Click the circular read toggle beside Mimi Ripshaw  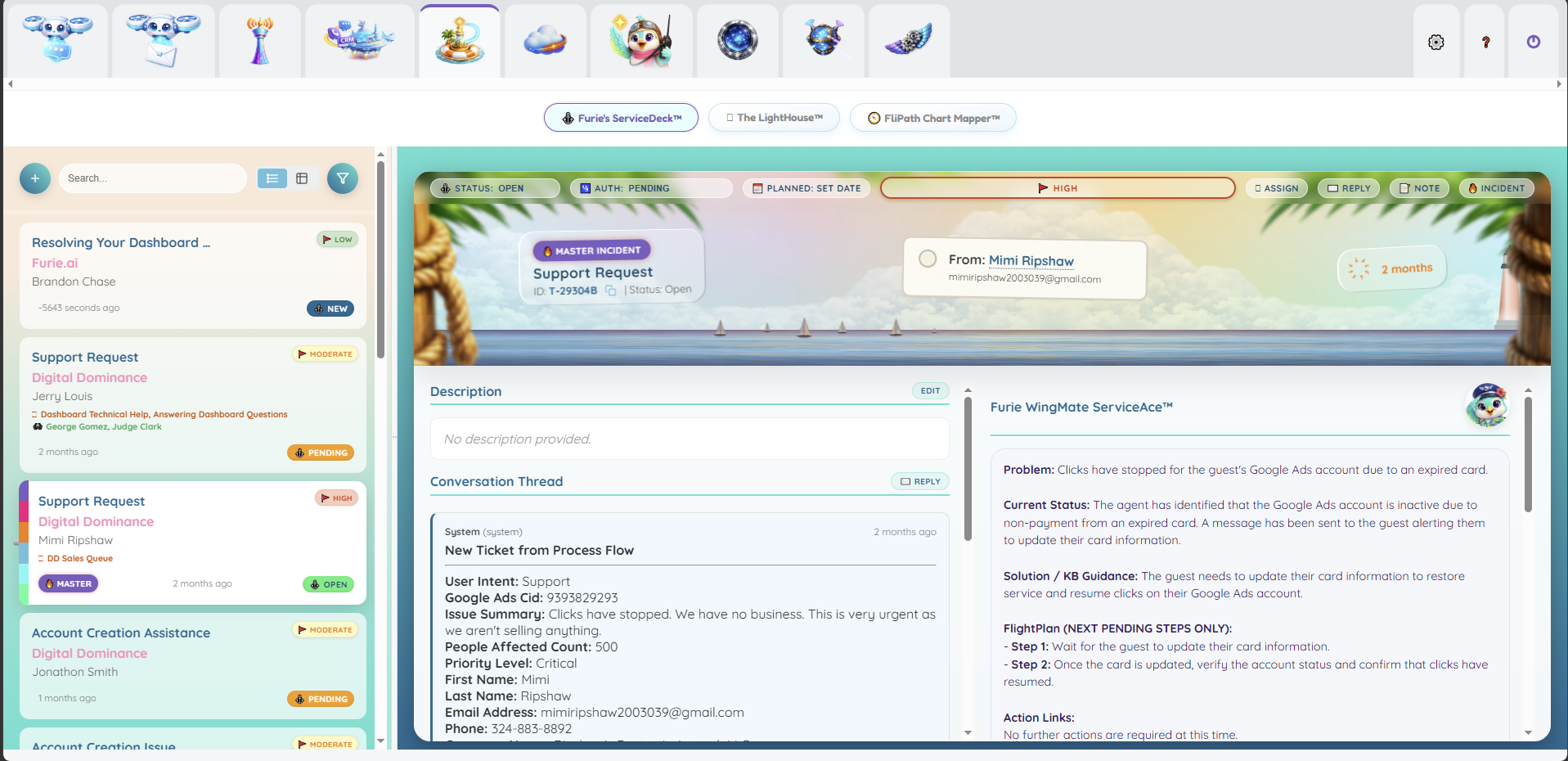coord(927,259)
